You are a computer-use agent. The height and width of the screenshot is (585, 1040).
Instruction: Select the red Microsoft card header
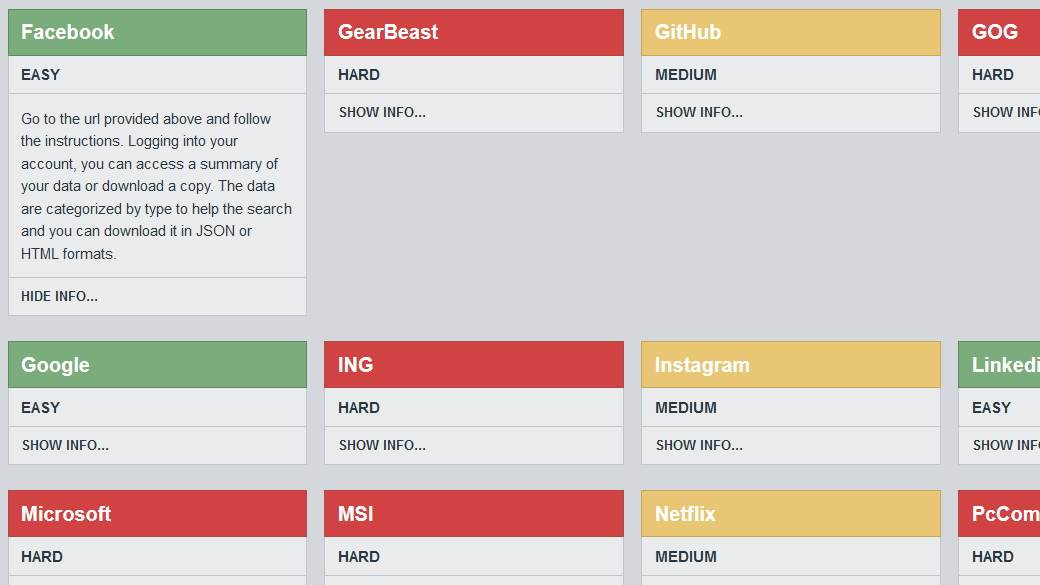(157, 514)
